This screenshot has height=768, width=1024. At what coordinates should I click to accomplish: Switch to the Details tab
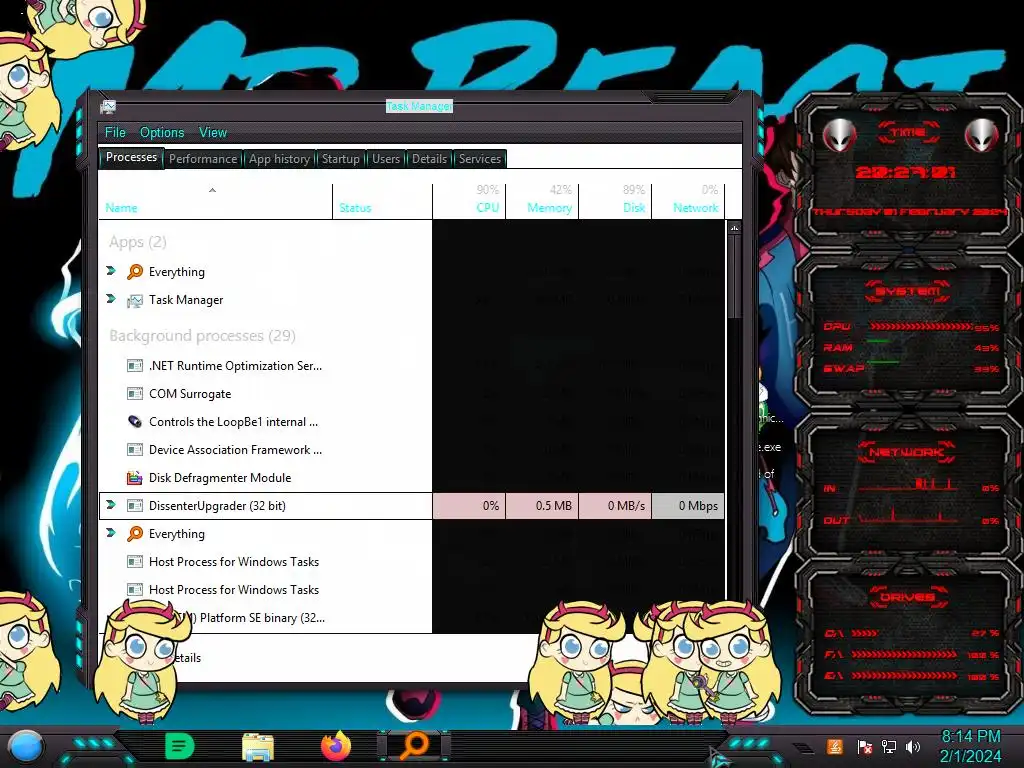click(x=429, y=159)
